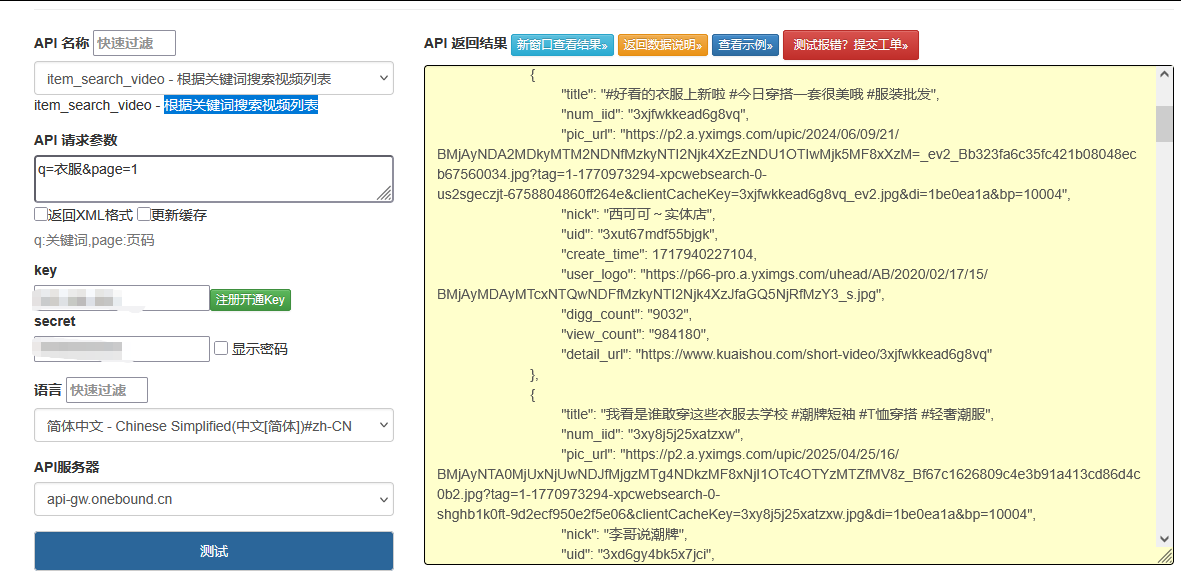Click the language quick filter field
Viewport: 1181px width, 587px height.
pyautogui.click(x=107, y=390)
